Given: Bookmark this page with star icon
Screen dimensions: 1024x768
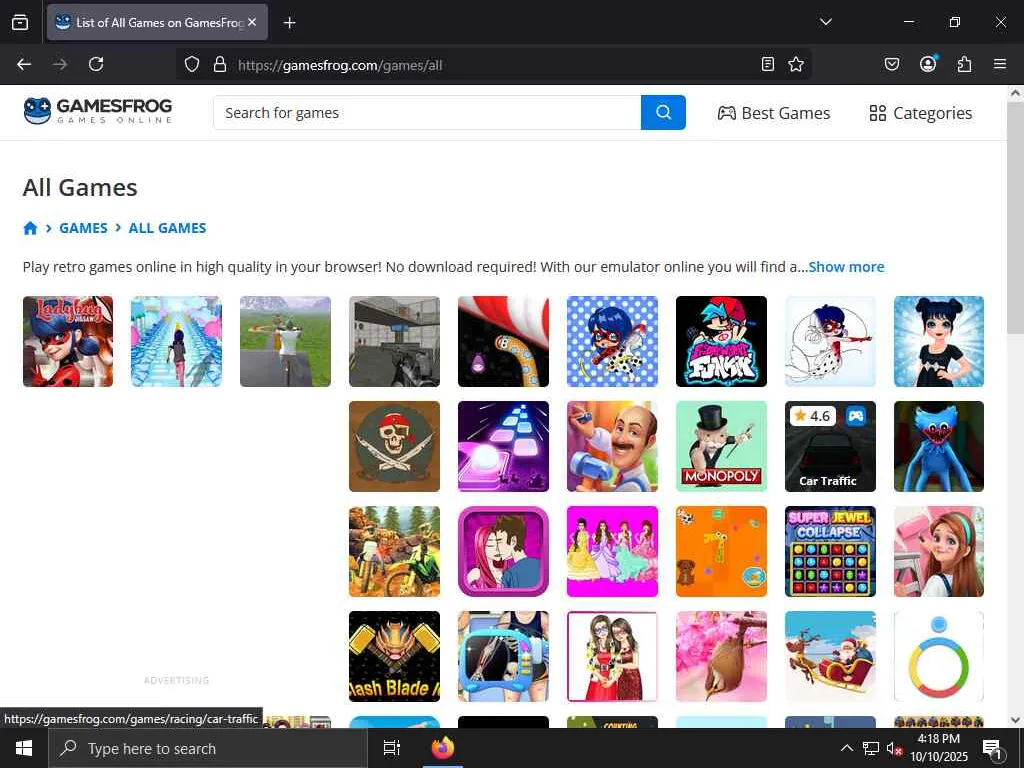Looking at the screenshot, I should tap(795, 64).
